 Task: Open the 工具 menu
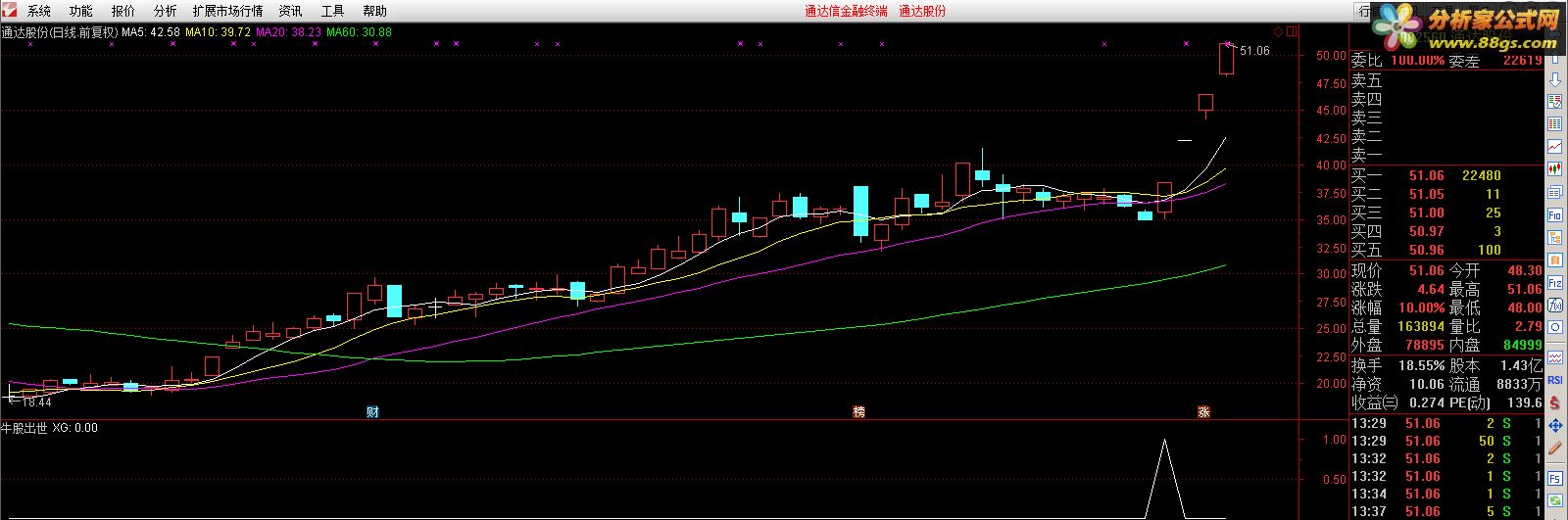click(x=332, y=11)
